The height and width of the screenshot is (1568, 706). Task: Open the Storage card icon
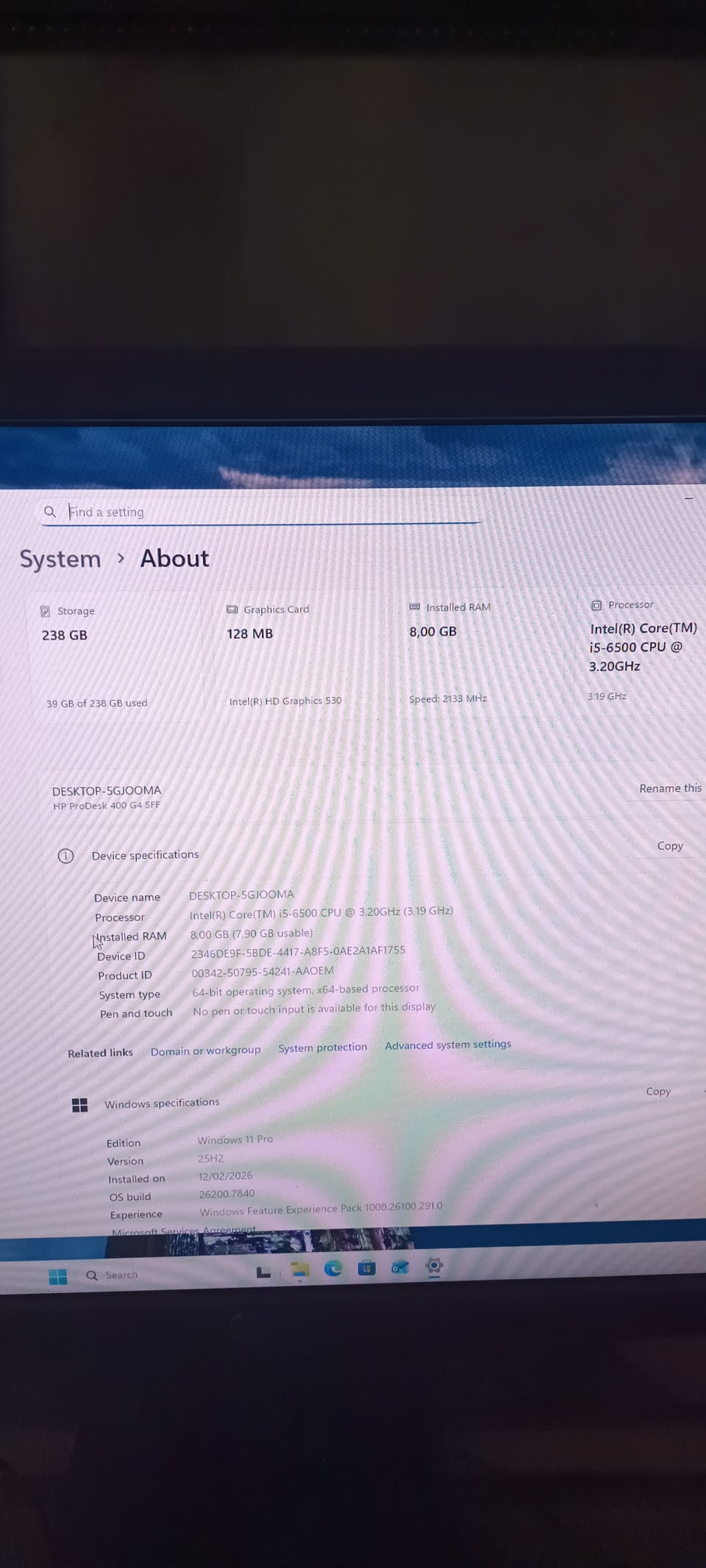(x=45, y=612)
